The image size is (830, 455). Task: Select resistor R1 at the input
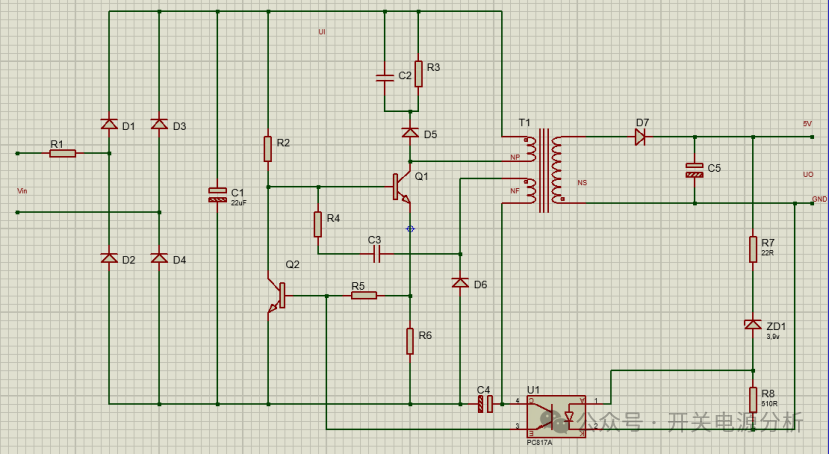coord(63,153)
